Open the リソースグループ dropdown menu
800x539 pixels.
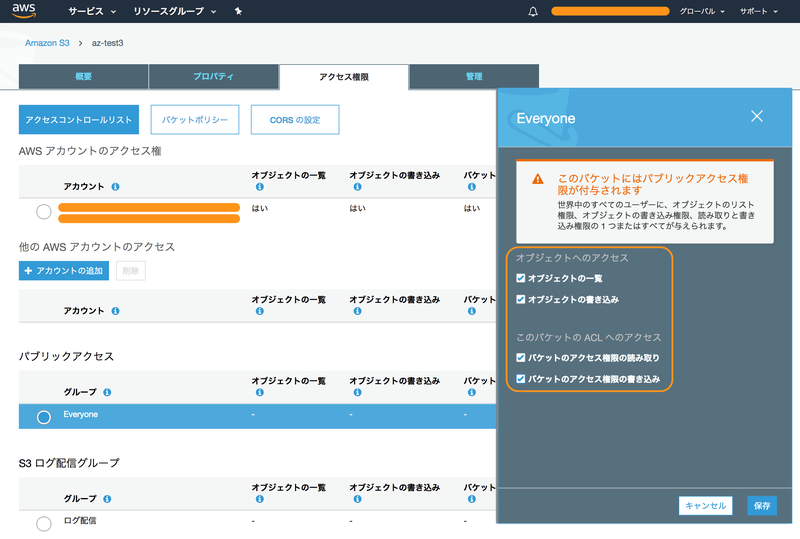pos(174,11)
